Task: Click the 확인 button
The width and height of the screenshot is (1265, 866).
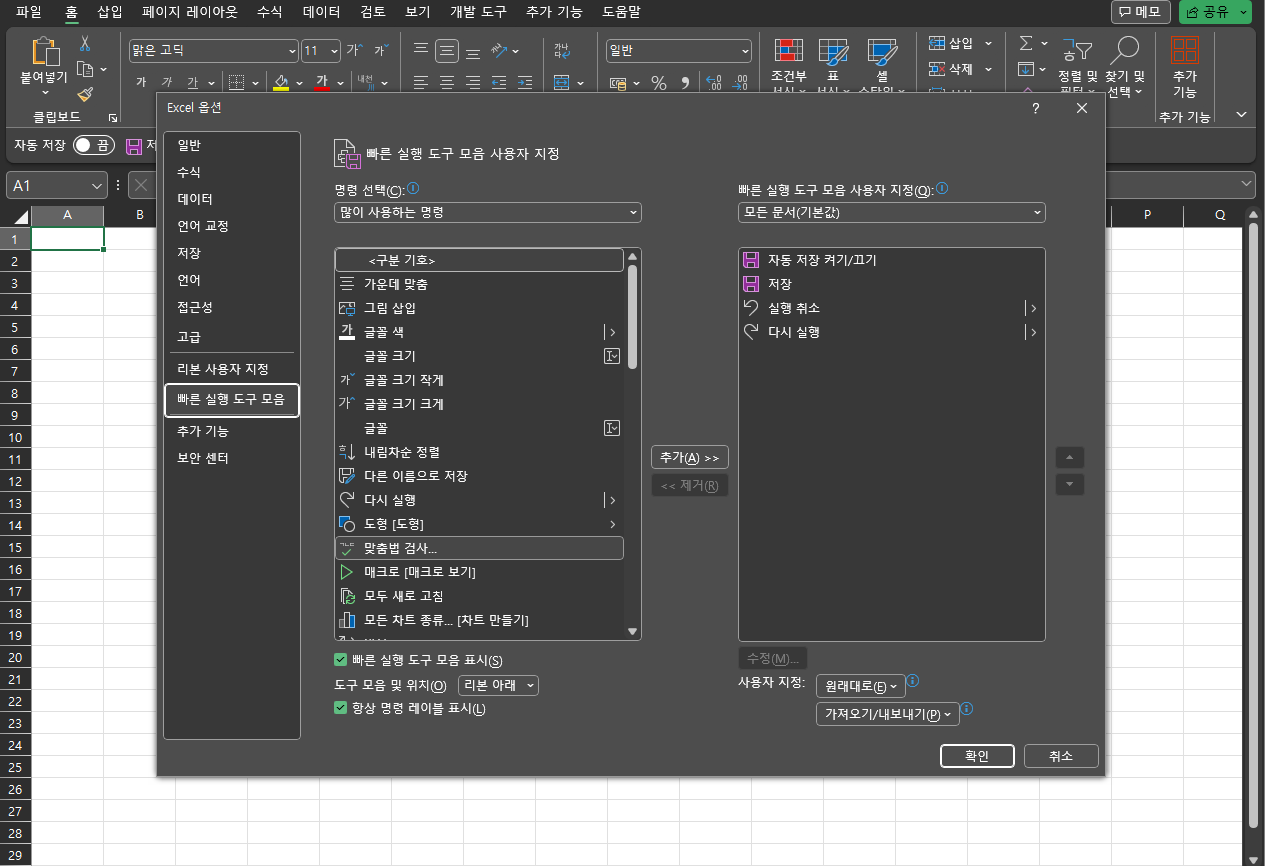Action: [x=977, y=756]
